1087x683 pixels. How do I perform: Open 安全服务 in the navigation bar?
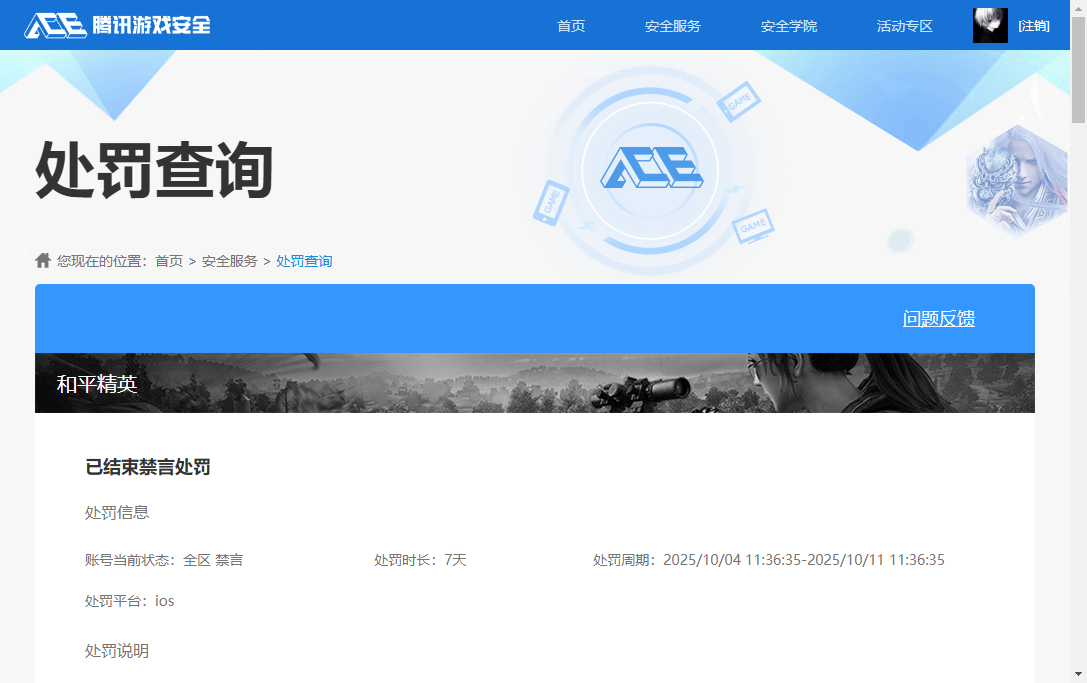(x=674, y=26)
